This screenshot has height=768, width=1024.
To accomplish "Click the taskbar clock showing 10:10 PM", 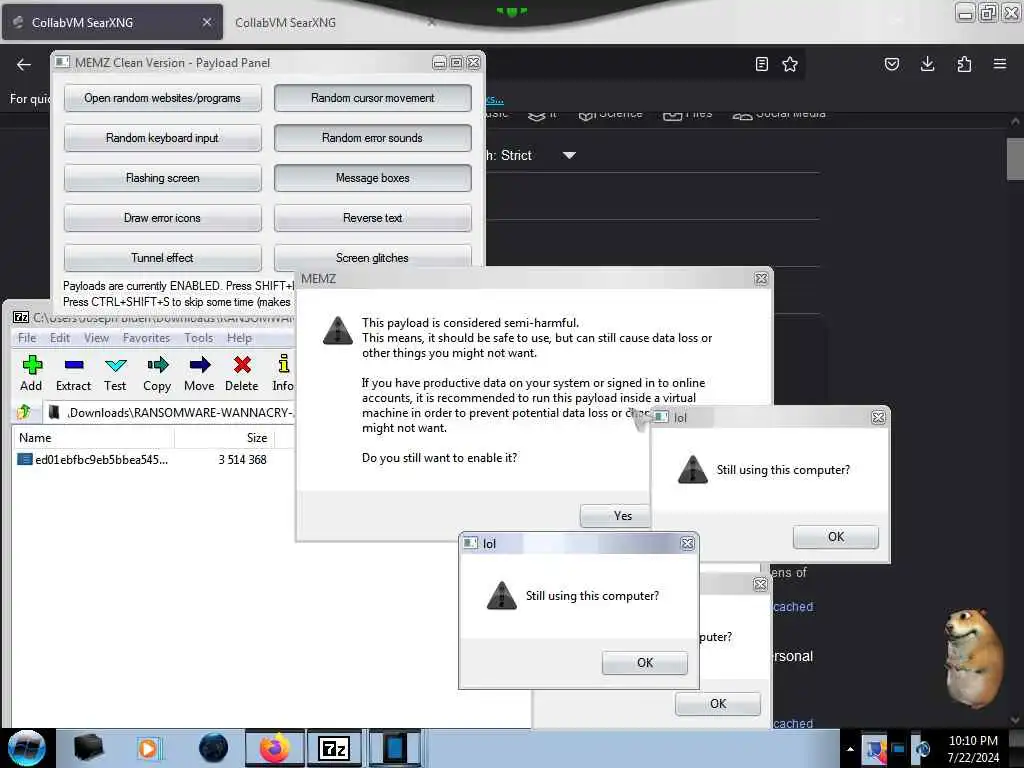I will point(973,749).
